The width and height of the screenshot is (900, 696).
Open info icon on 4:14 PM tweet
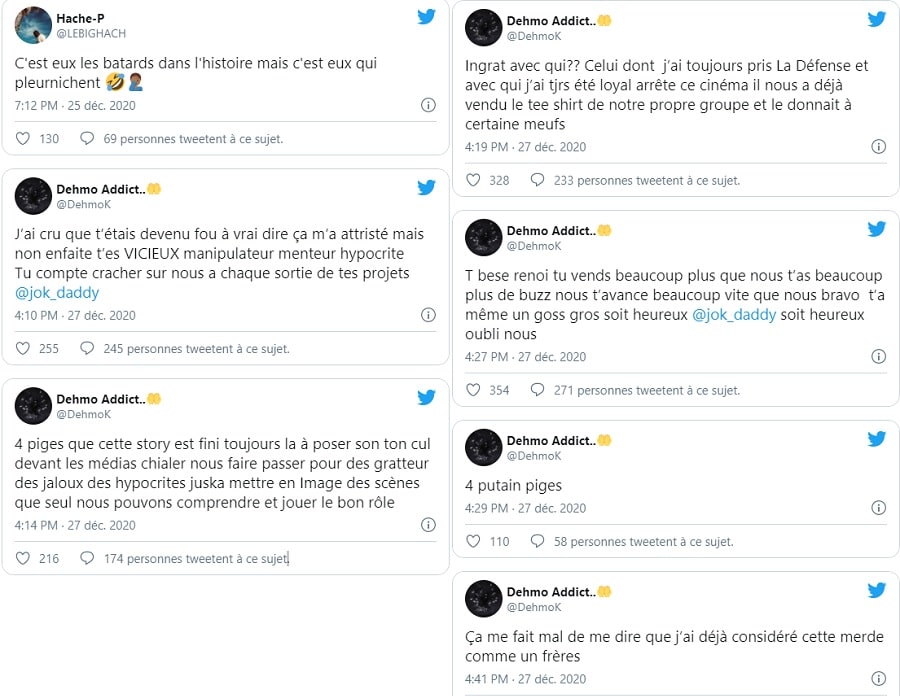pyautogui.click(x=428, y=525)
